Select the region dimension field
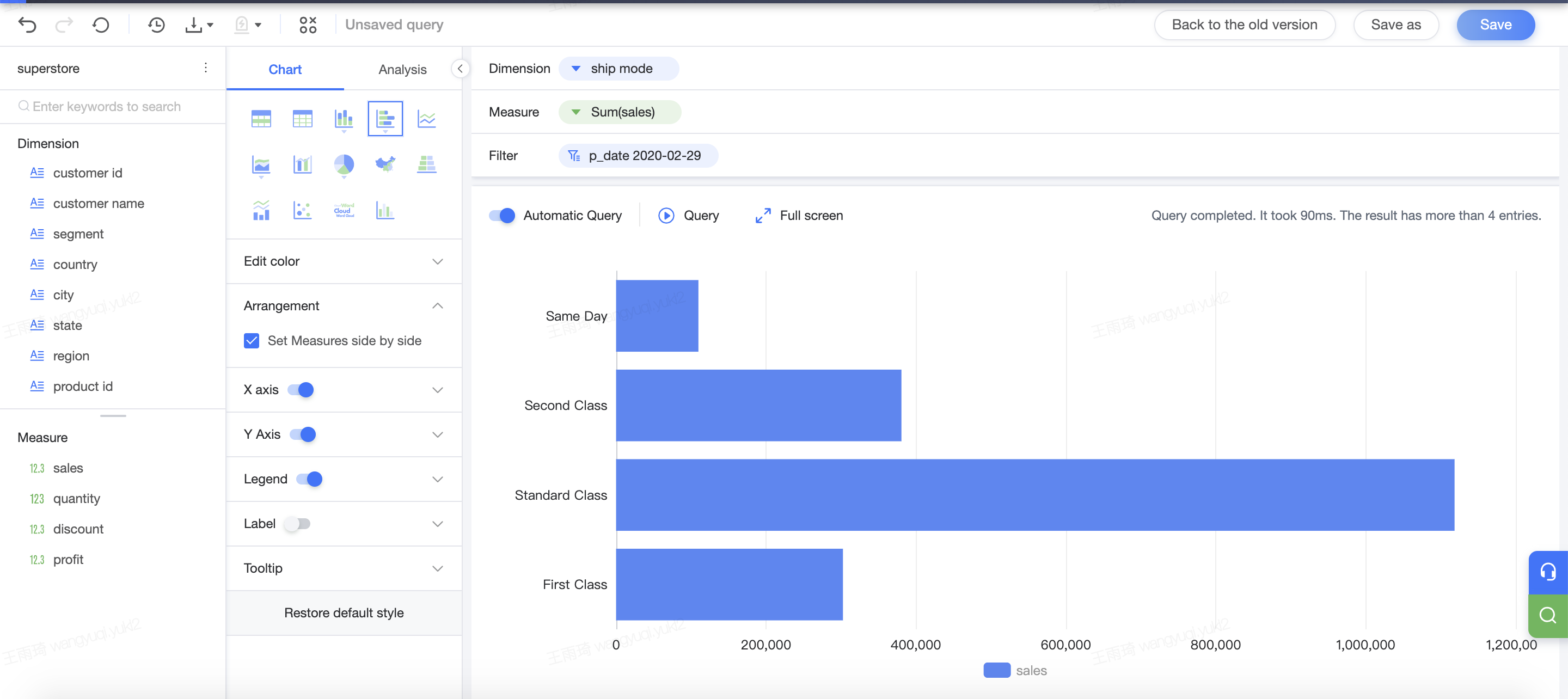The image size is (1568, 699). [71, 355]
